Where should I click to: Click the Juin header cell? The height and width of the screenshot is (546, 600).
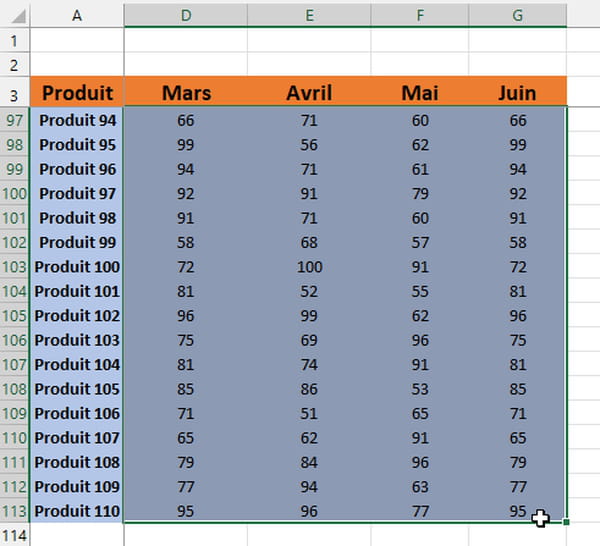pos(517,92)
